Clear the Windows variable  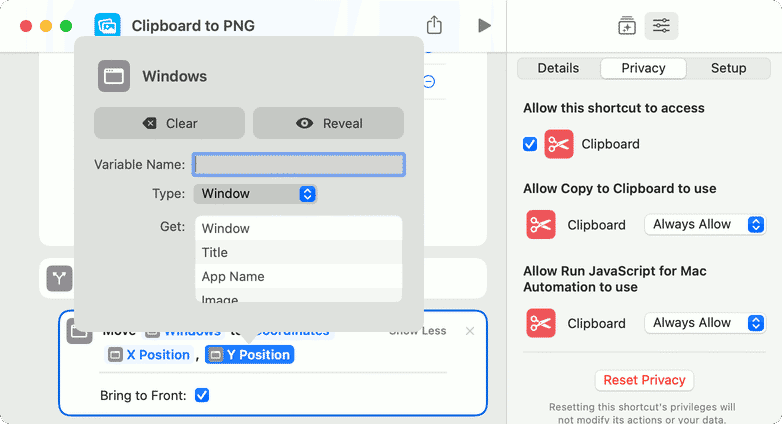[170, 123]
